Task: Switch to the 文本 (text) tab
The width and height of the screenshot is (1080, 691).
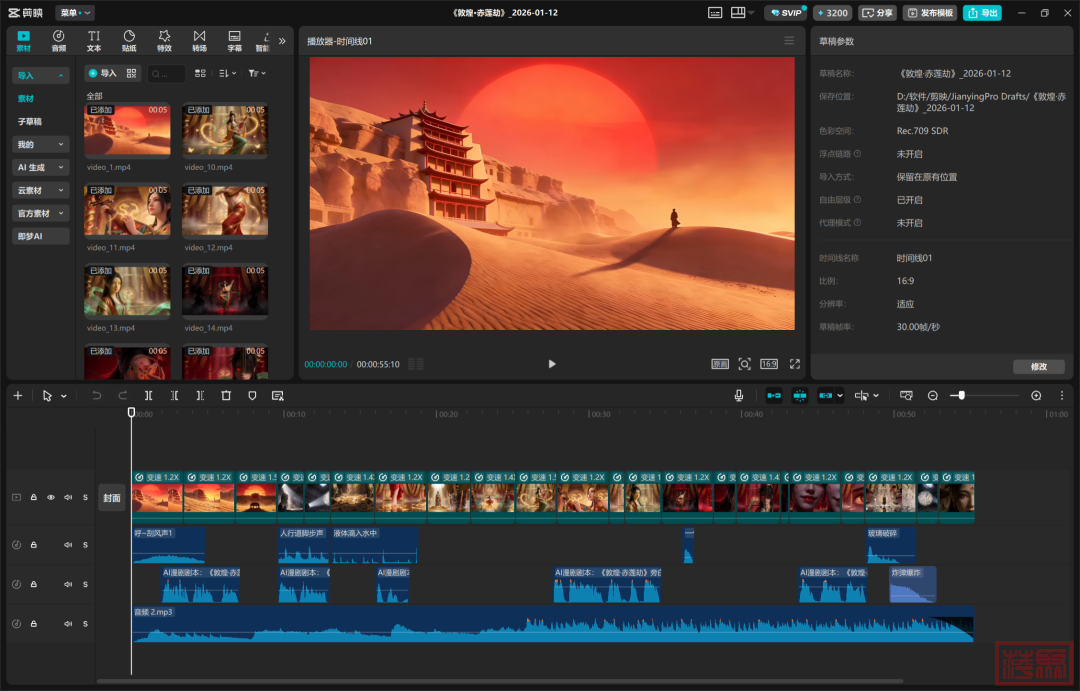Action: 94,40
